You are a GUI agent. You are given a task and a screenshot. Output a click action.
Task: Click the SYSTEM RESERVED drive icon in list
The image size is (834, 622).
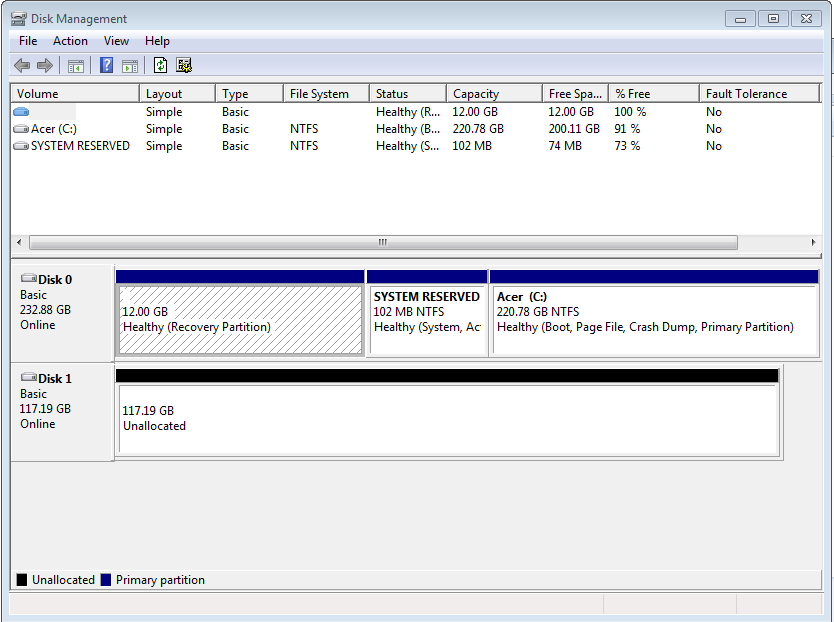(x=21, y=146)
